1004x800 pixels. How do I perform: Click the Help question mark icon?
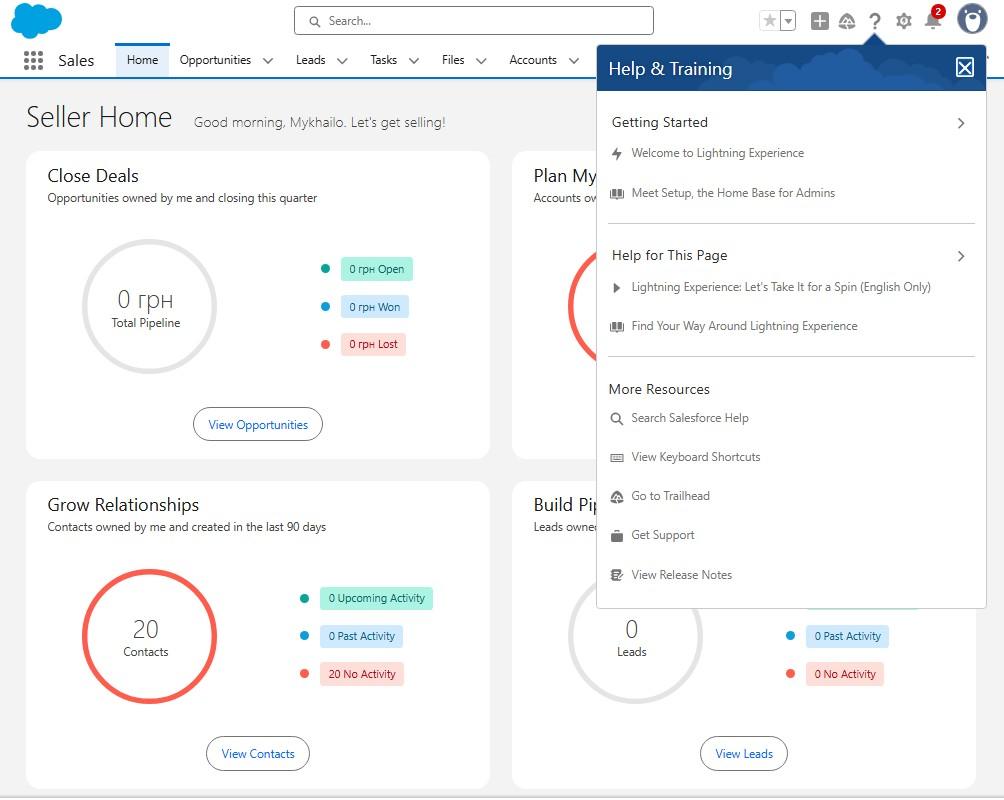point(875,21)
